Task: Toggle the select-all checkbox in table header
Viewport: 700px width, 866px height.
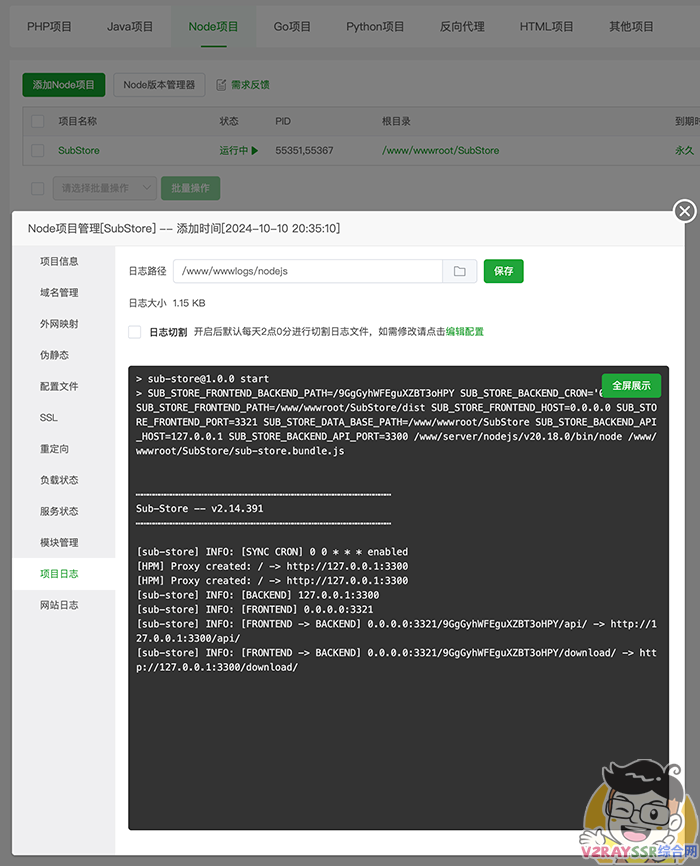Action: pos(38,121)
